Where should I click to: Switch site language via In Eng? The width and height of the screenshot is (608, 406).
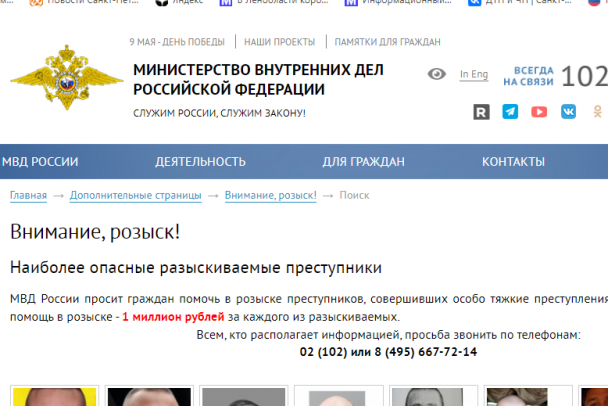coord(473,74)
